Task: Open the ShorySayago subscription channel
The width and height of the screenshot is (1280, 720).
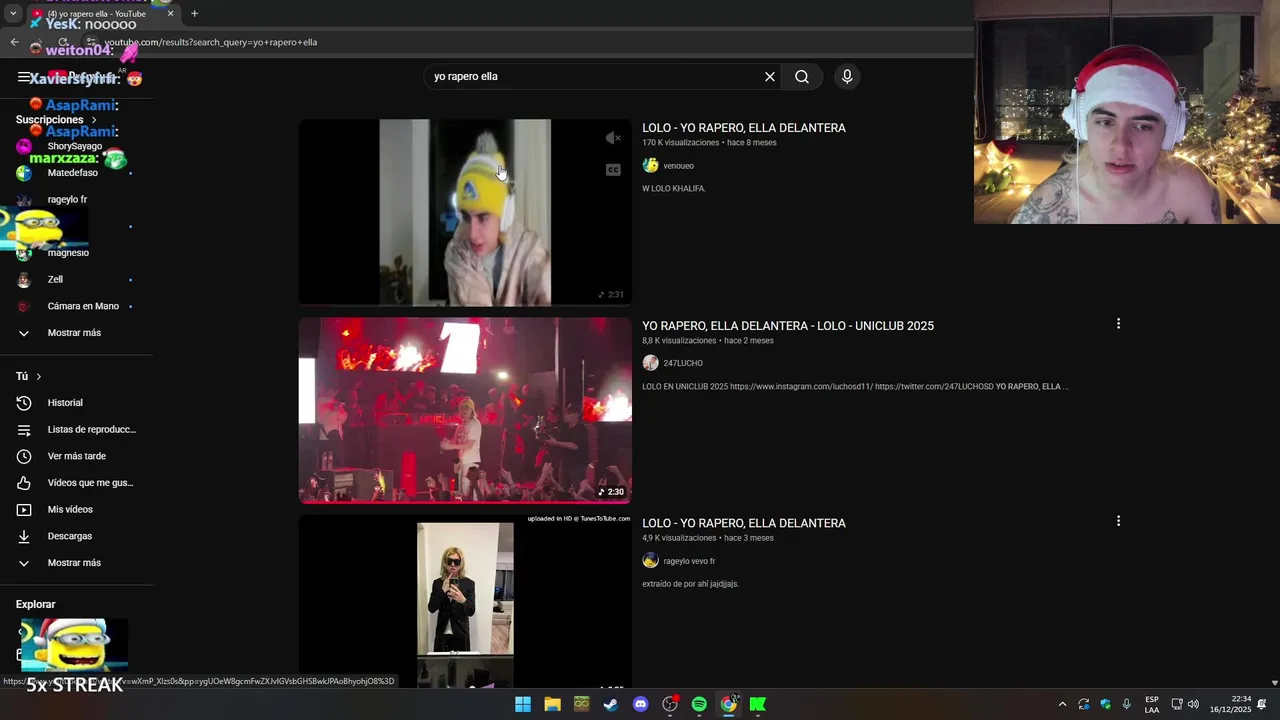Action: coord(76,146)
